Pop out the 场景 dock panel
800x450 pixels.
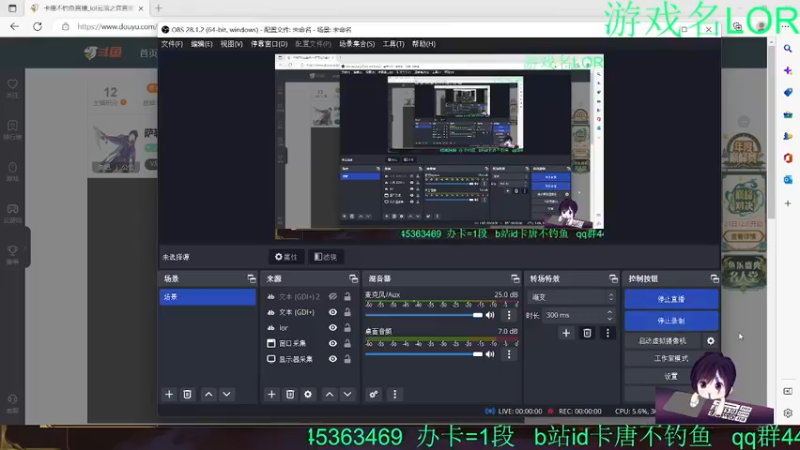point(252,279)
